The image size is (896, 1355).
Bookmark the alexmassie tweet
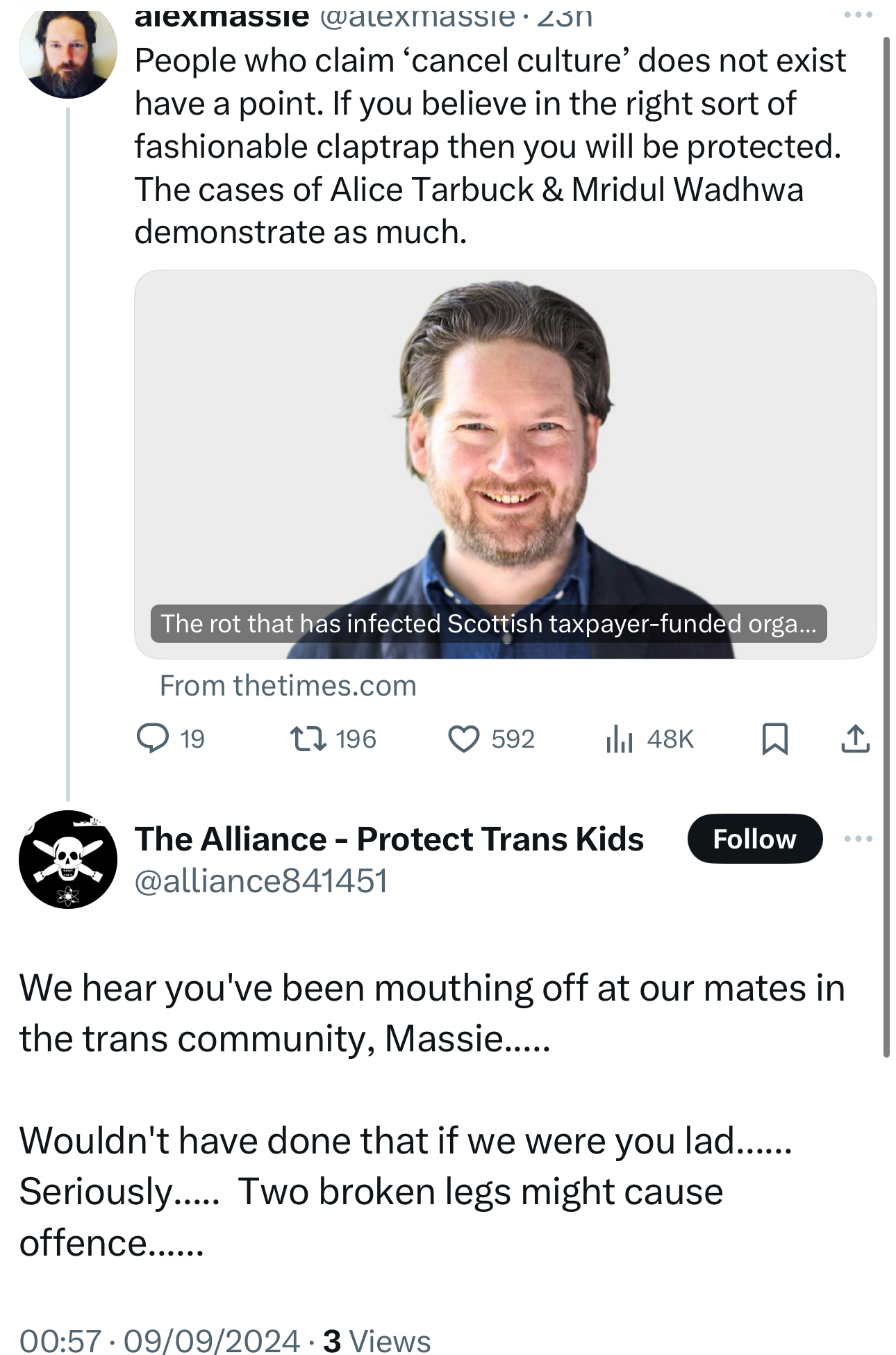(774, 739)
